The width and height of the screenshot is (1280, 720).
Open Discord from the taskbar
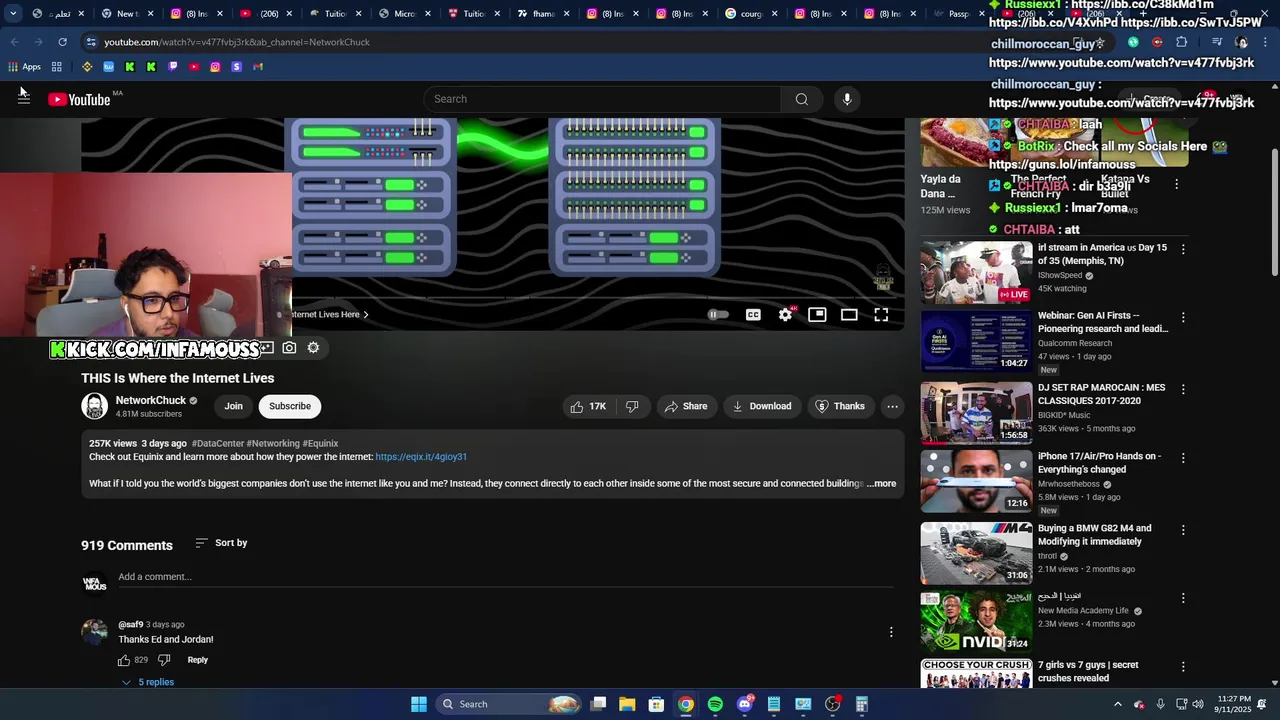click(x=745, y=704)
